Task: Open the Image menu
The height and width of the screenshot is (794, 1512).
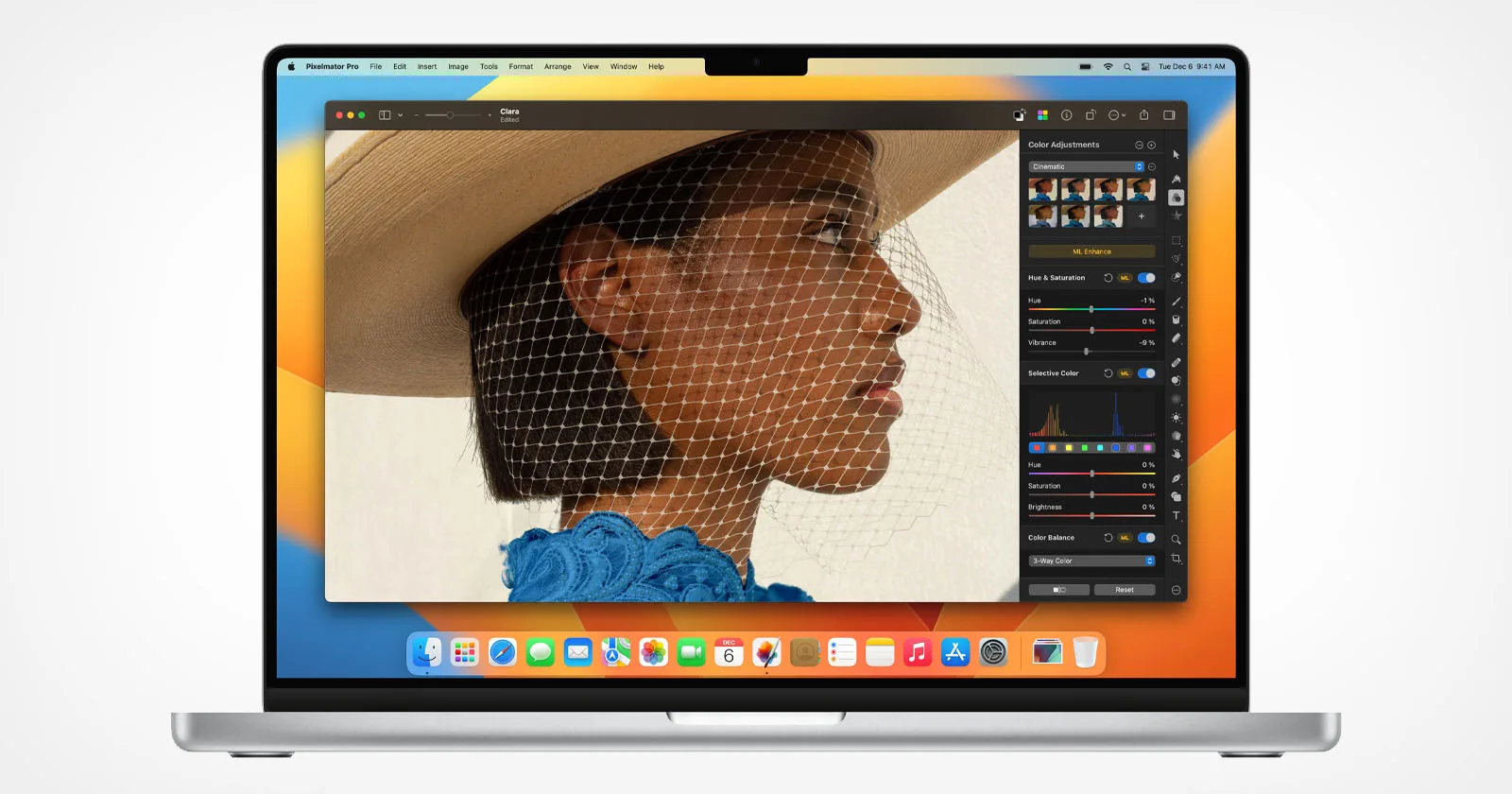Action: pos(458,67)
